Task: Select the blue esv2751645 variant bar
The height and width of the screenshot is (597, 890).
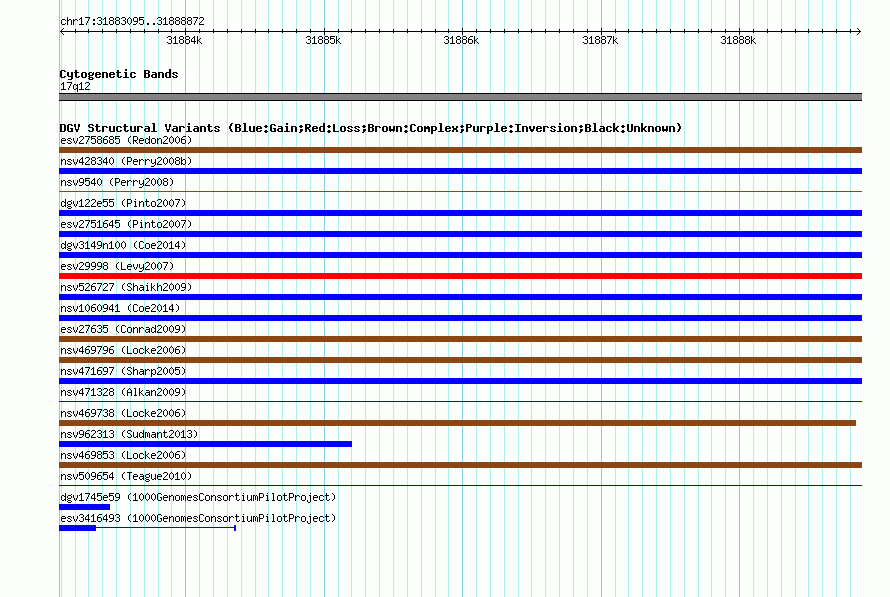Action: 460,234
